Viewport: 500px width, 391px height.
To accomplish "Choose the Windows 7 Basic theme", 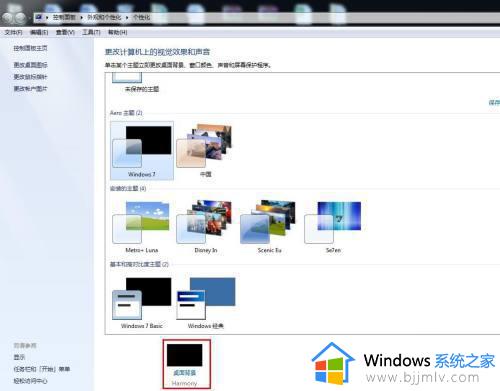I will 142,303.
